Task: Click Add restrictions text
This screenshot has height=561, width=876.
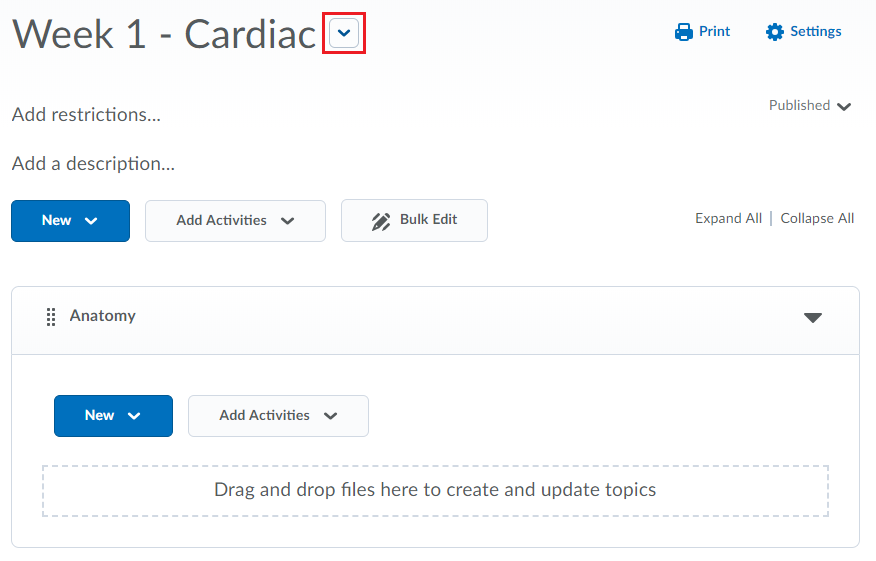Action: (86, 115)
